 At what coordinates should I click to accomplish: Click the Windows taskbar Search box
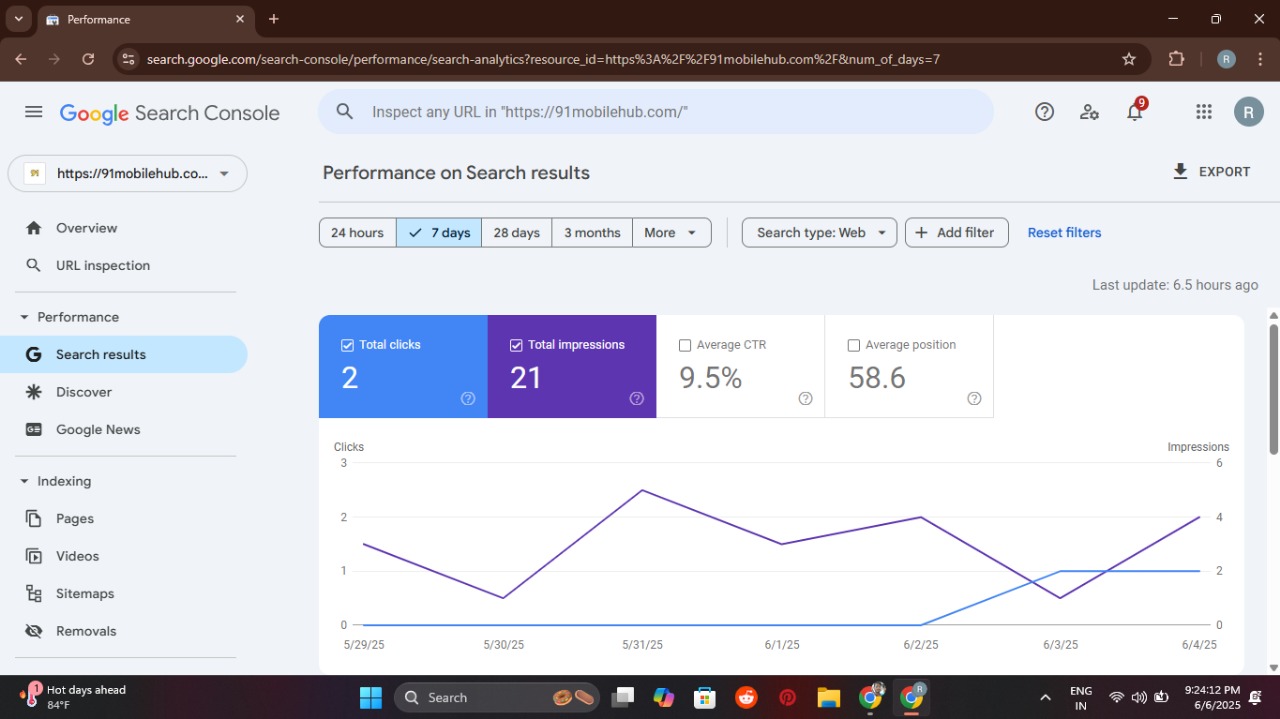[497, 697]
